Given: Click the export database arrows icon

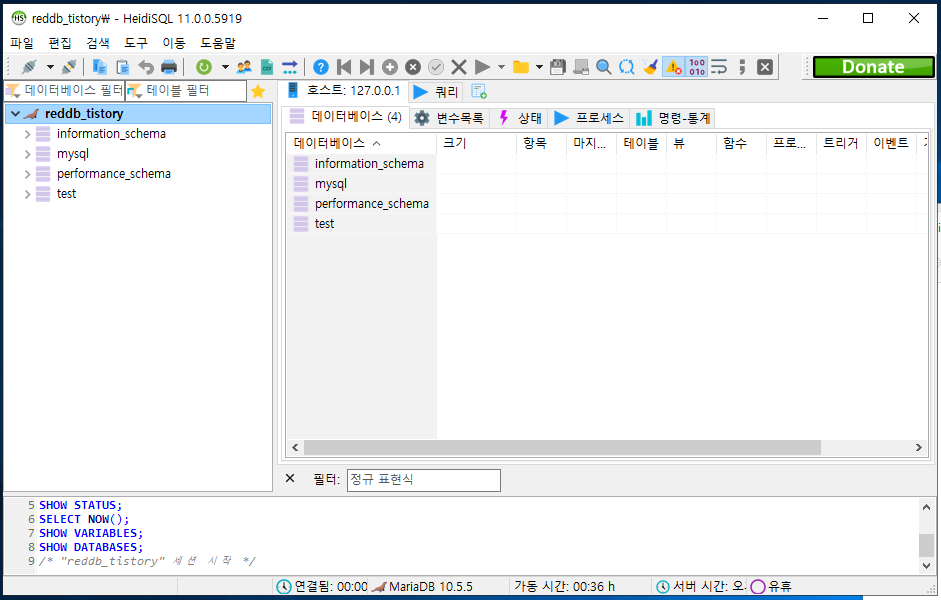Looking at the screenshot, I should pyautogui.click(x=290, y=67).
